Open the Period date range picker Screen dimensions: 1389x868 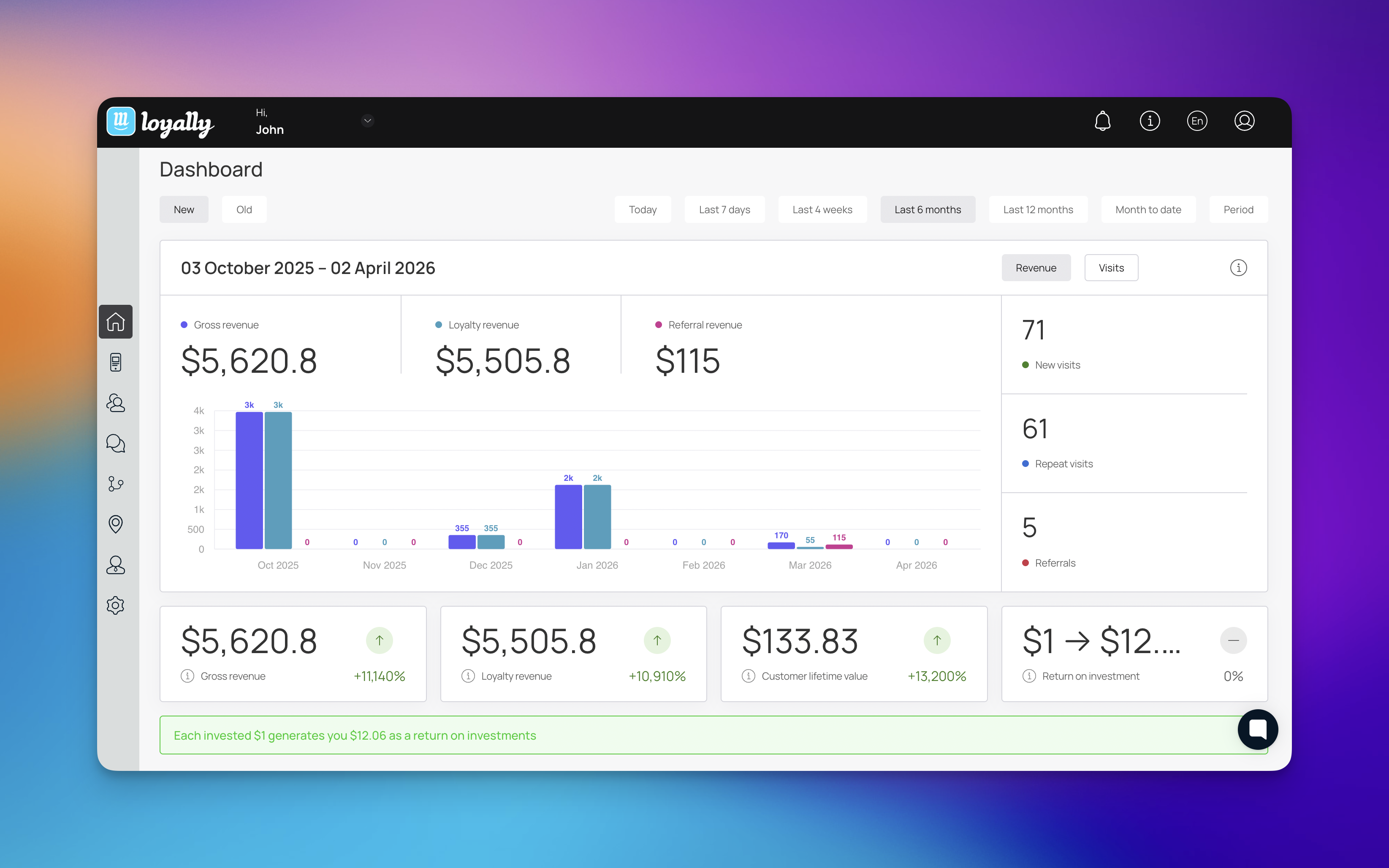pyautogui.click(x=1238, y=209)
